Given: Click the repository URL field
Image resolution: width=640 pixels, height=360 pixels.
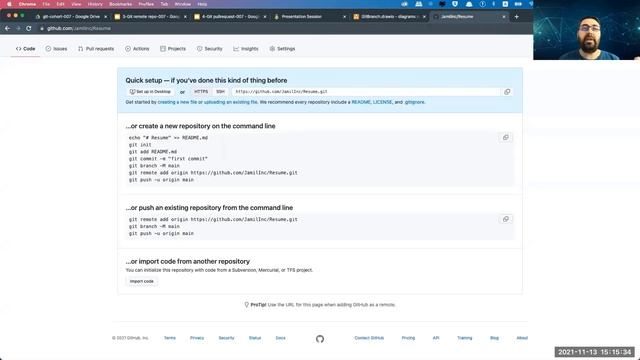Looking at the screenshot, I should (366, 92).
